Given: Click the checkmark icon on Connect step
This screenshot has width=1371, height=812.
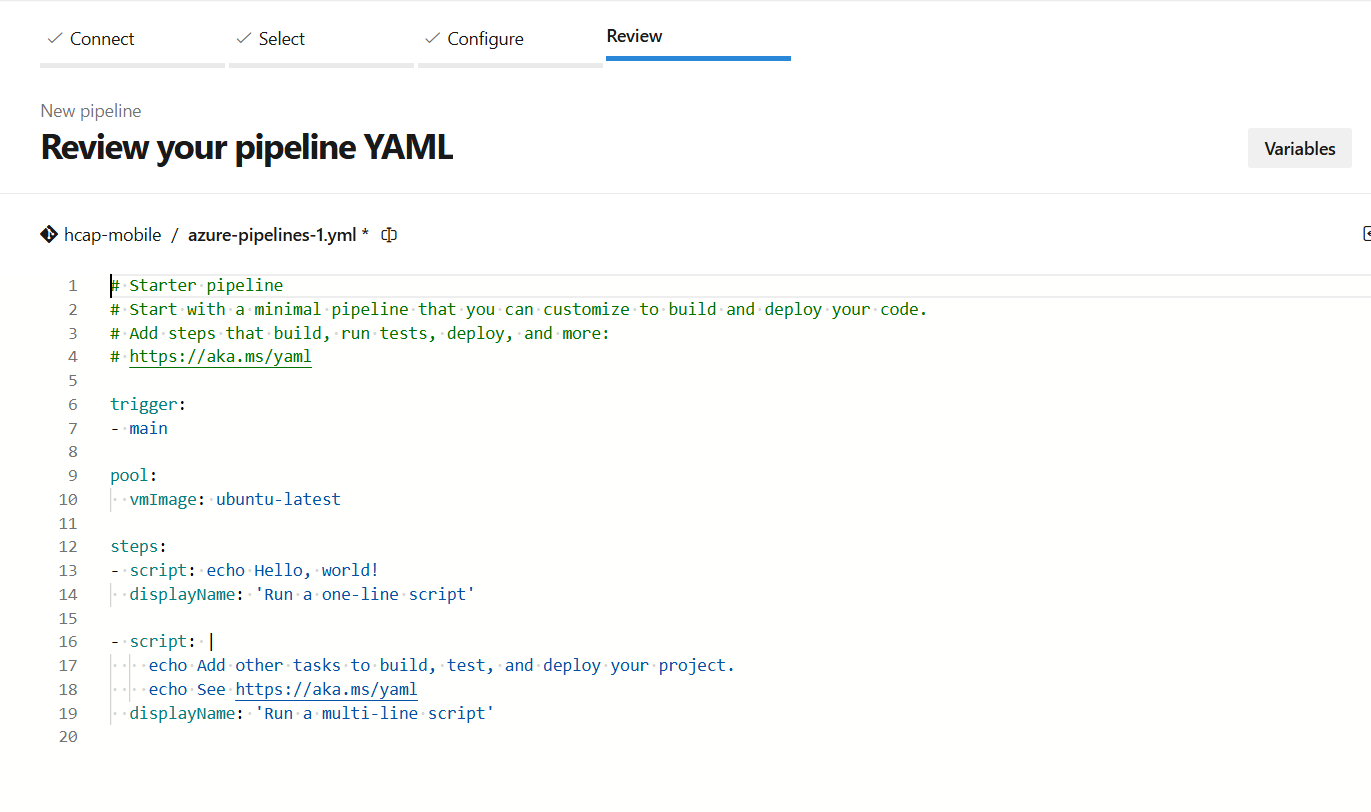Looking at the screenshot, I should [x=54, y=39].
